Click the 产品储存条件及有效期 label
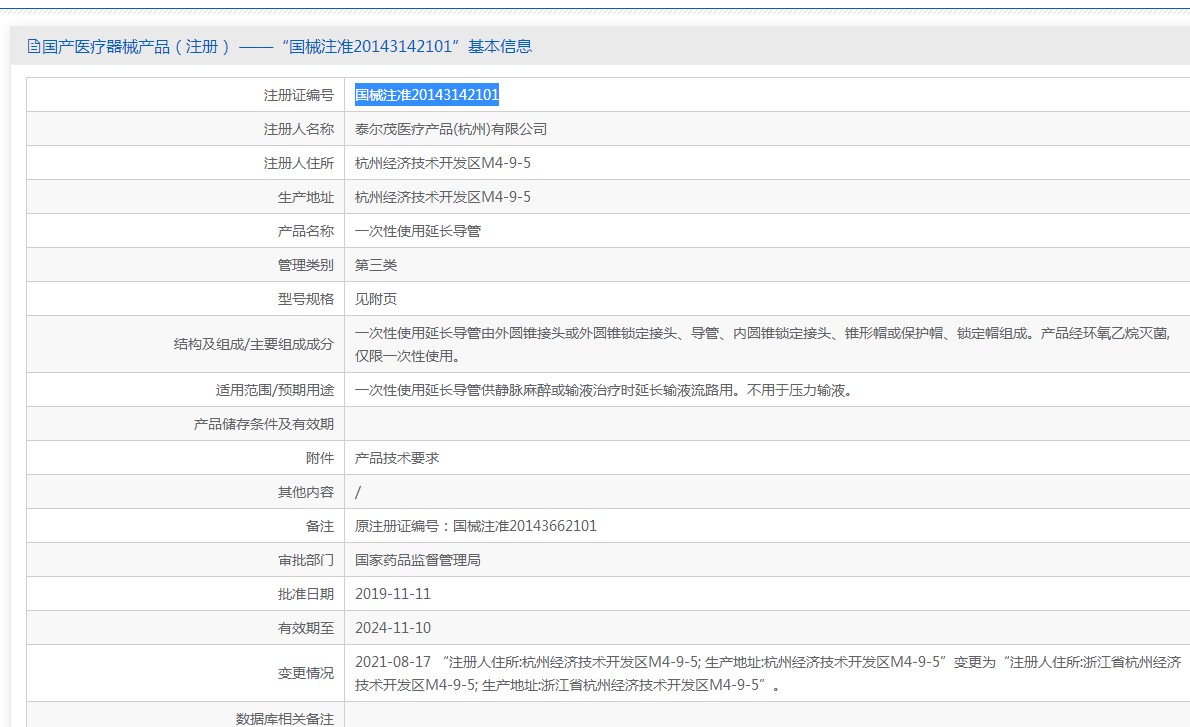Screen dimensions: 1190x727 tap(263, 424)
